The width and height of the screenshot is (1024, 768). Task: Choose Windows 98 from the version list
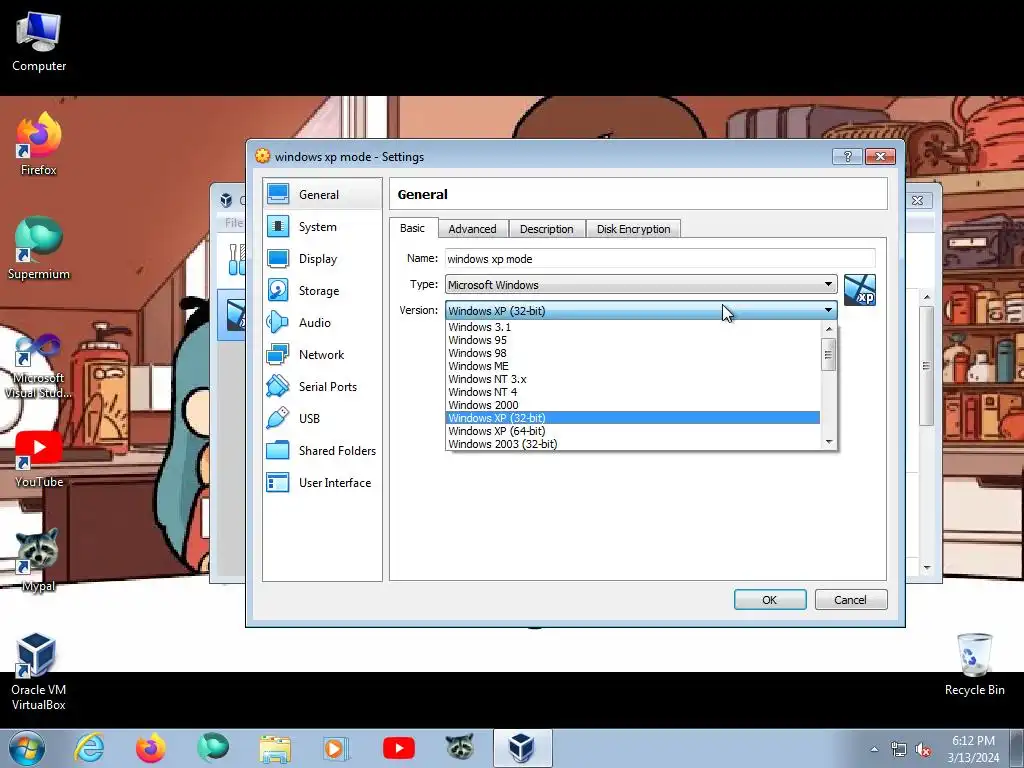tap(632, 353)
